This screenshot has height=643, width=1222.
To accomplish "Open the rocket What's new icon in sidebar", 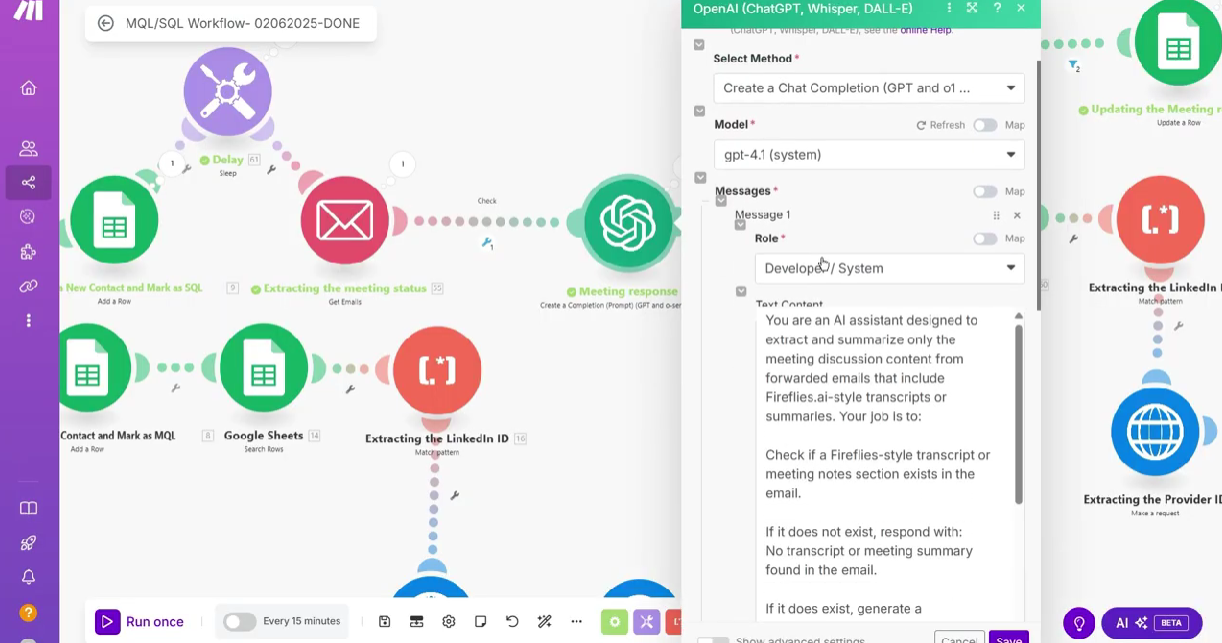I will [28, 543].
